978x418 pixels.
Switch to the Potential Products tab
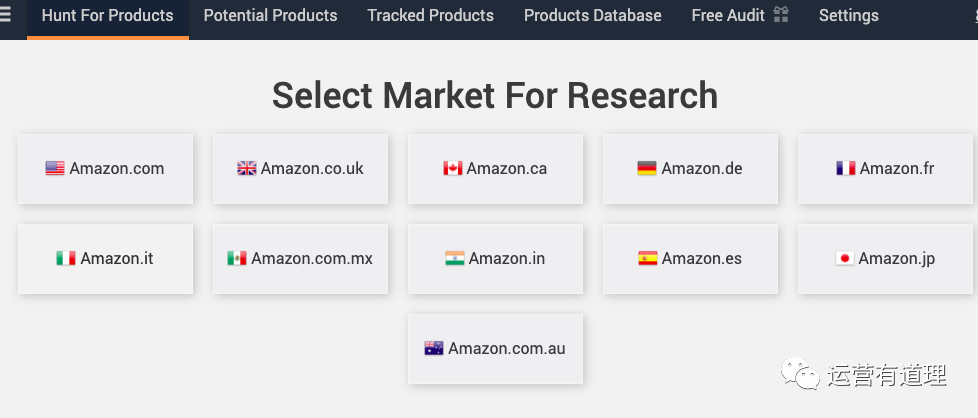click(x=270, y=16)
